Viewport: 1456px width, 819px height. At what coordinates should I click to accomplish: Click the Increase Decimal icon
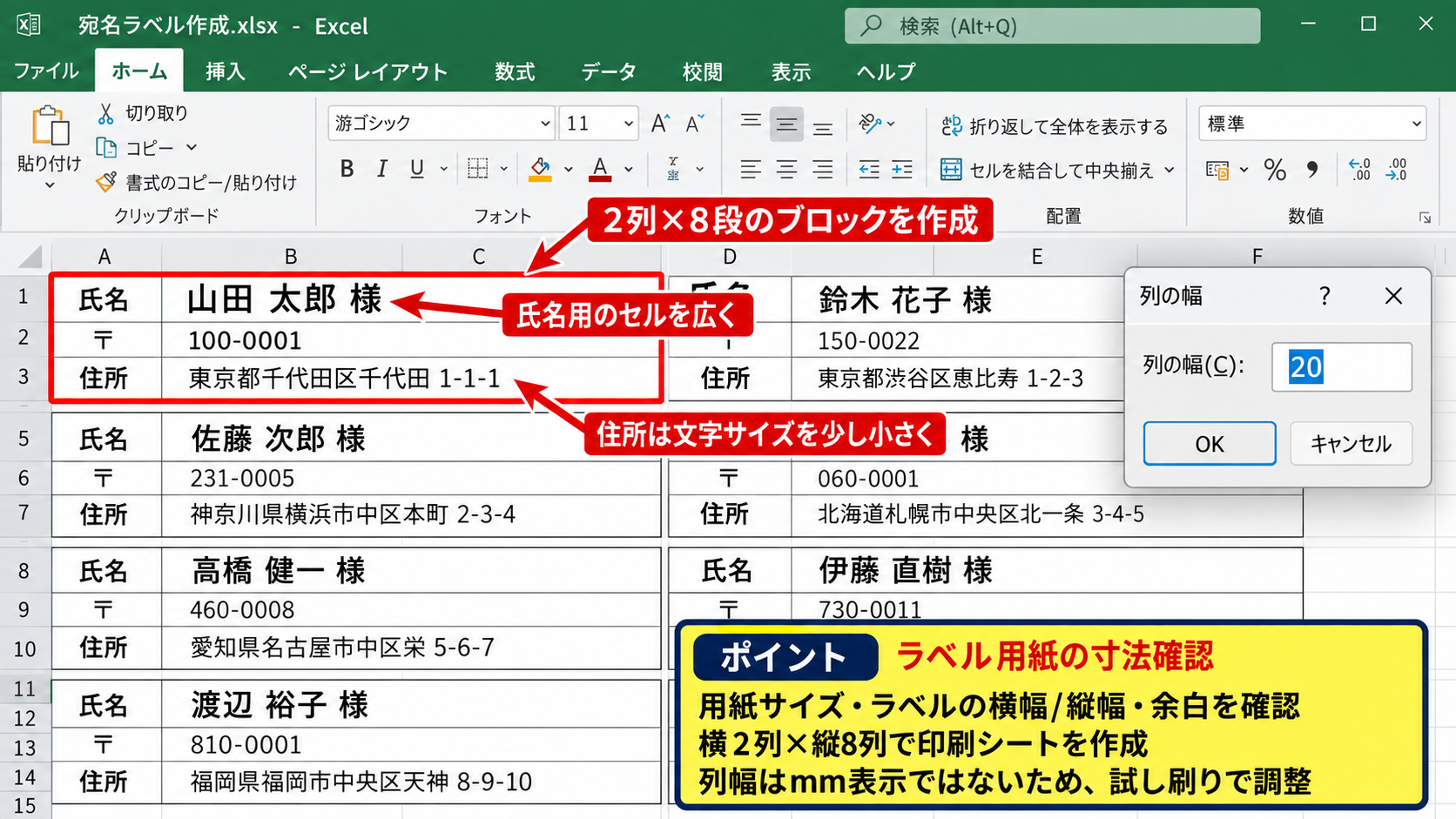[x=1359, y=169]
